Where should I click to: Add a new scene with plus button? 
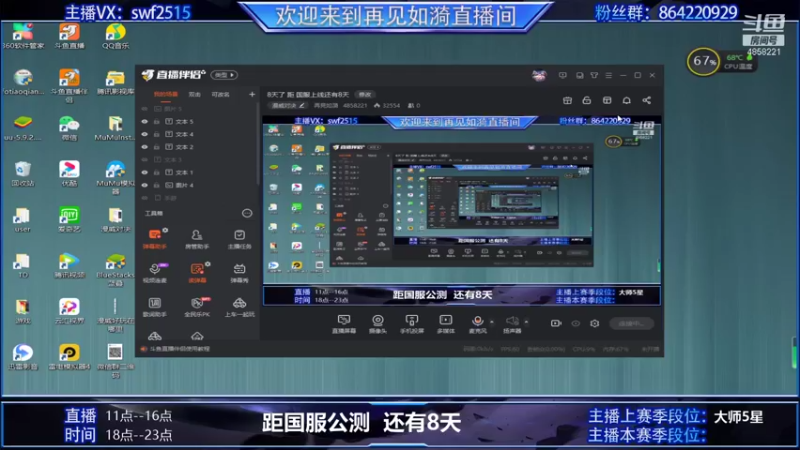pos(252,94)
